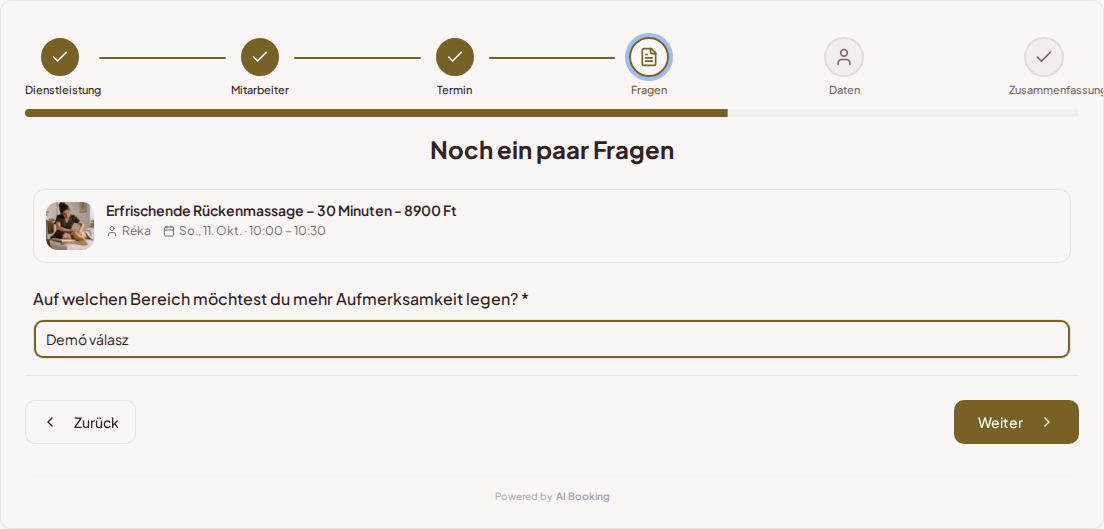Click the person icon beside Réka
This screenshot has height=529, width=1104.
pyautogui.click(x=112, y=231)
